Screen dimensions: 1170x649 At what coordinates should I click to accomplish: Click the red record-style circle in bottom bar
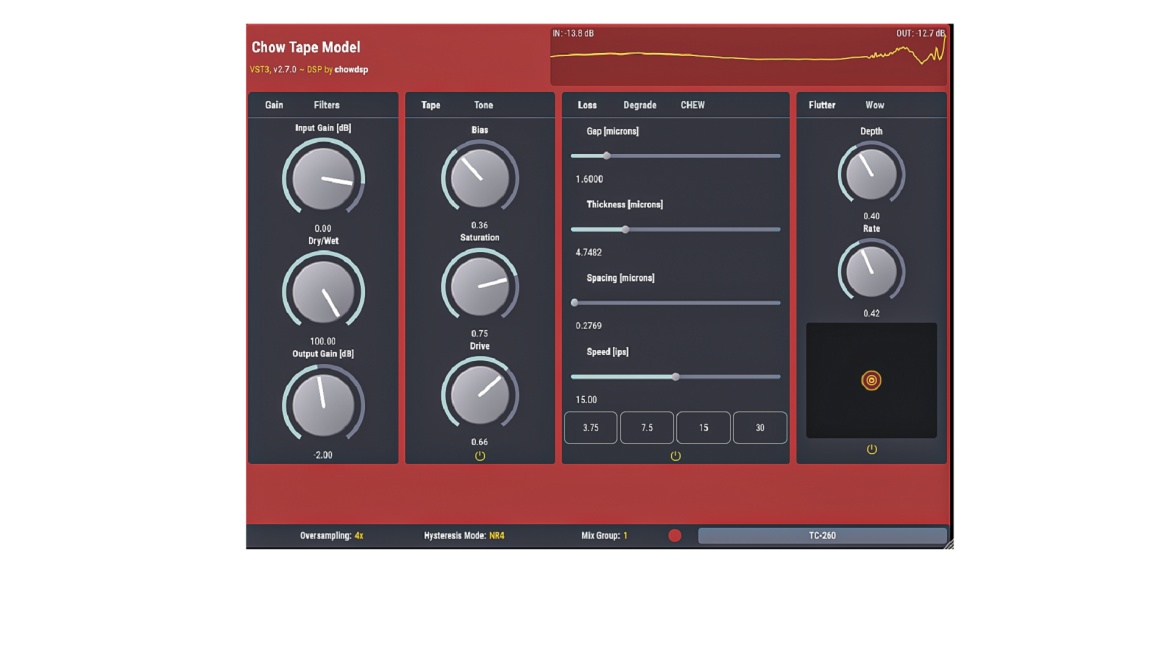675,535
